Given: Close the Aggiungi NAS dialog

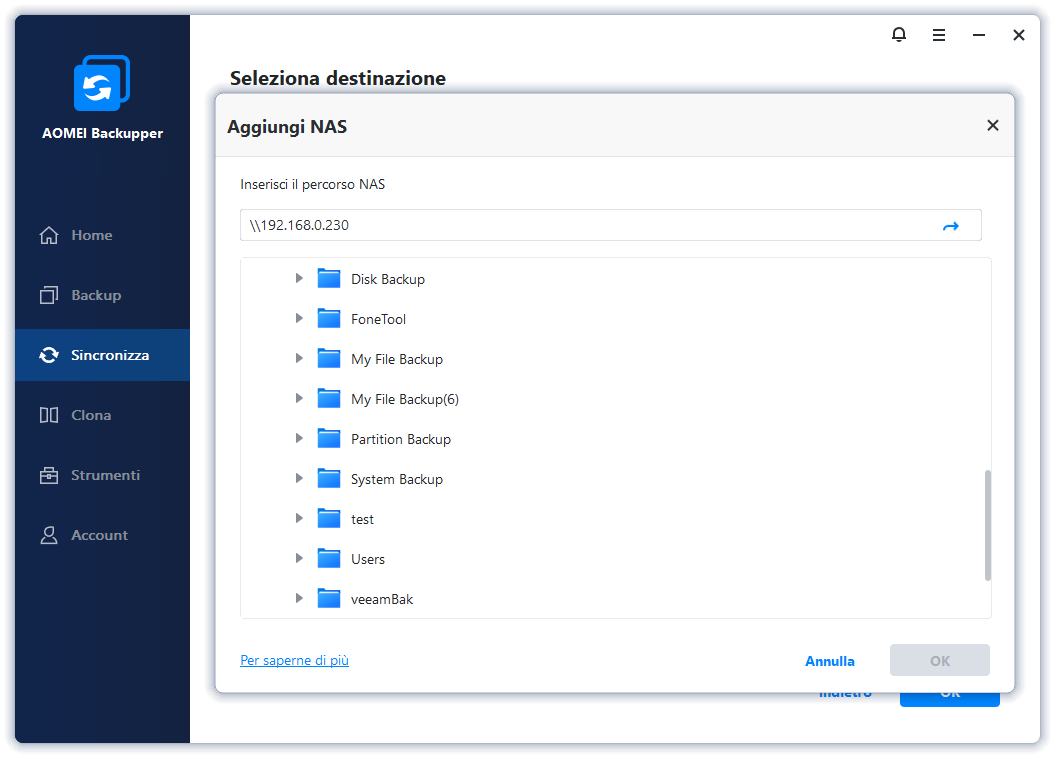Looking at the screenshot, I should pos(992,126).
